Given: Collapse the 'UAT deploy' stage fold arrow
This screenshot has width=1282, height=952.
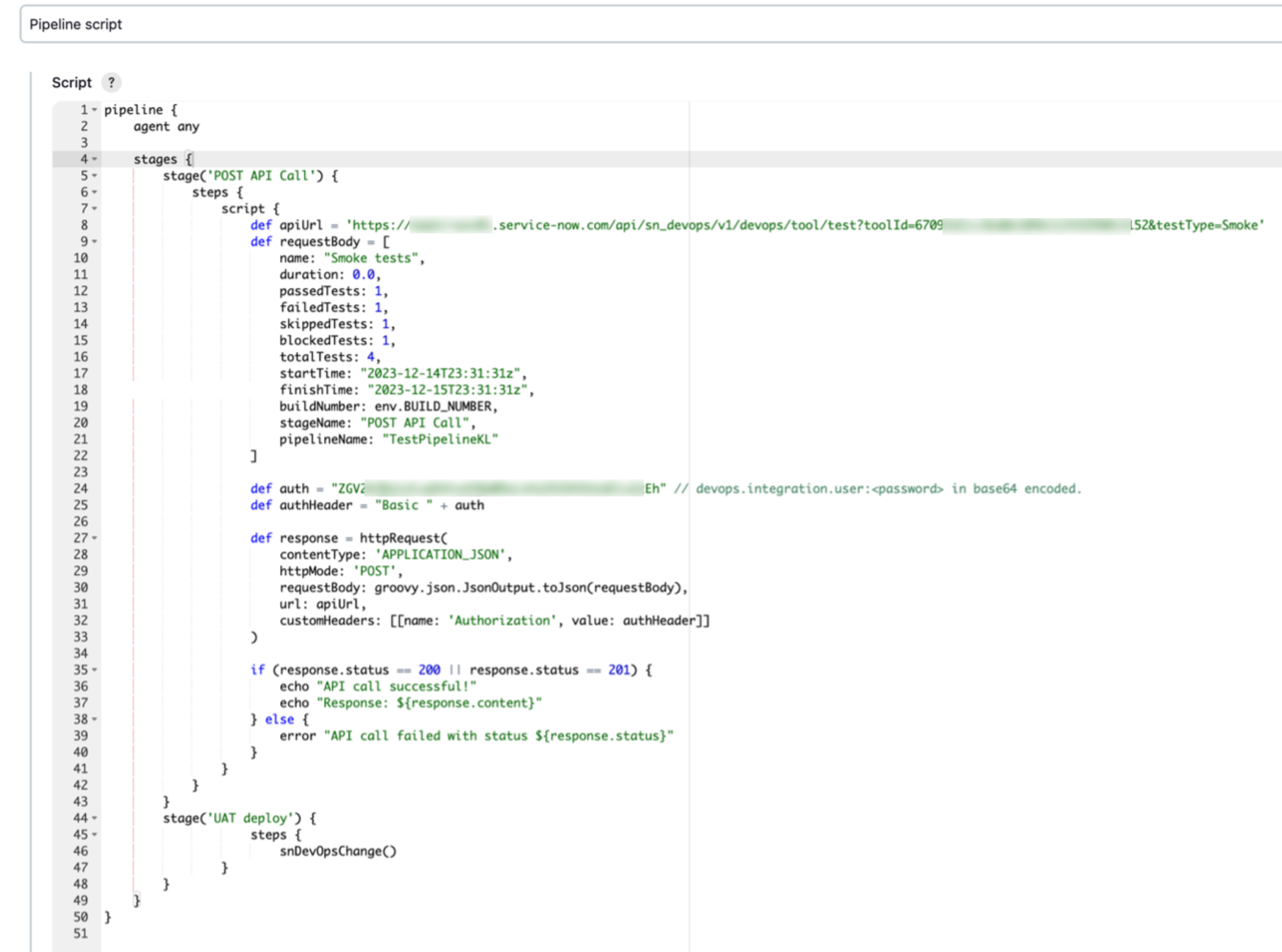Looking at the screenshot, I should (94, 818).
